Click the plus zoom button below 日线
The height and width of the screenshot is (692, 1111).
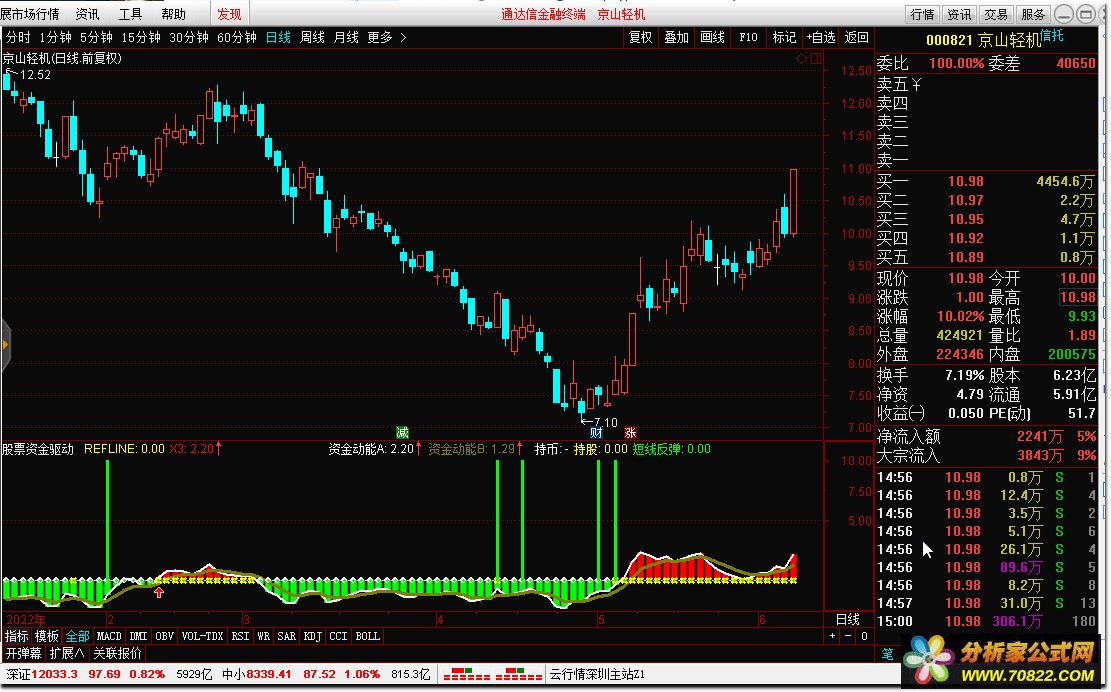[x=833, y=636]
